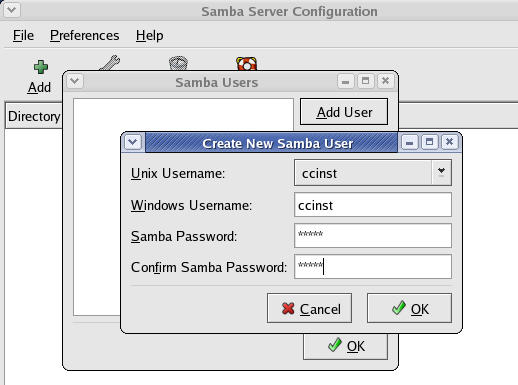
Task: Maximize the Samba Users window
Action: pyautogui.click(x=365, y=81)
